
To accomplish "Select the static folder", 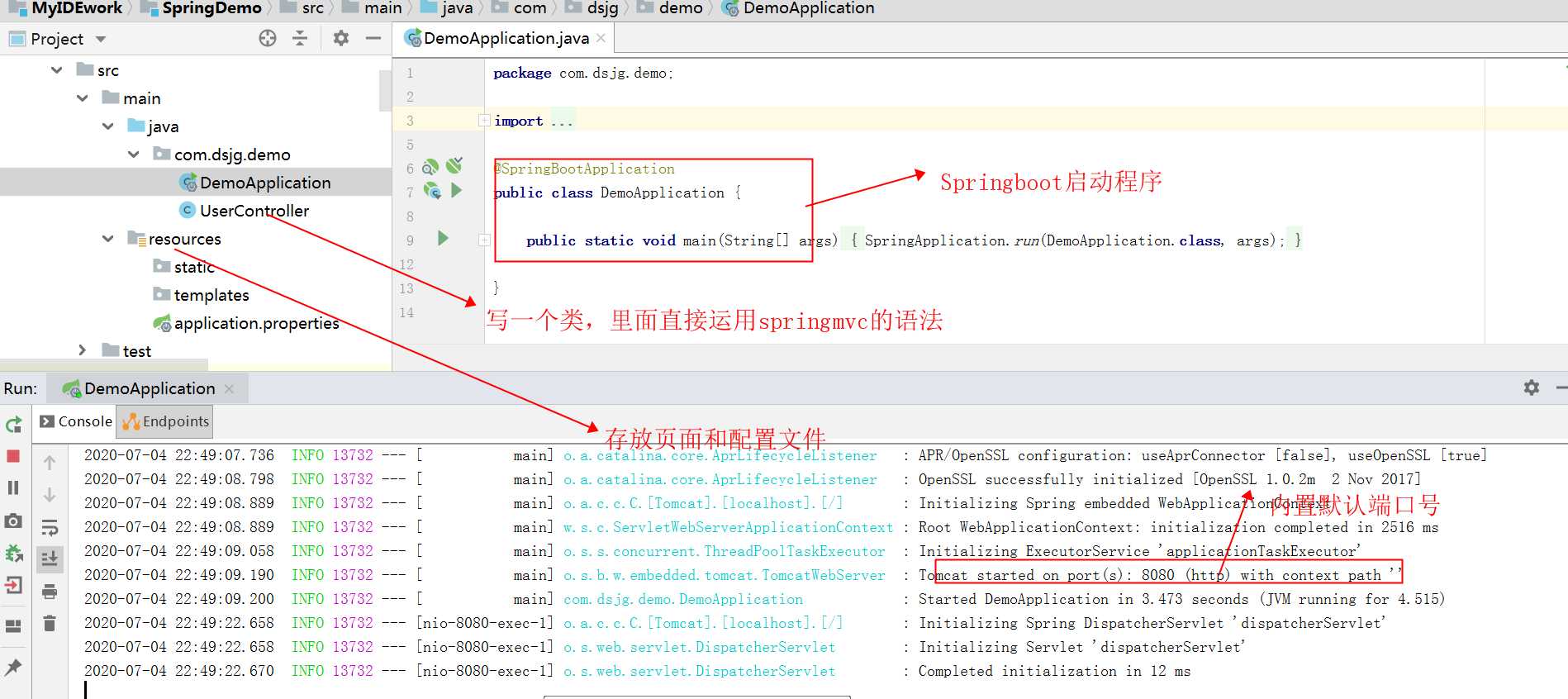I will pyautogui.click(x=193, y=267).
